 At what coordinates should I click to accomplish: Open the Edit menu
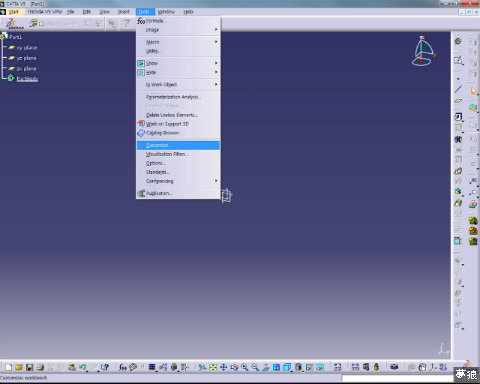[x=87, y=12]
